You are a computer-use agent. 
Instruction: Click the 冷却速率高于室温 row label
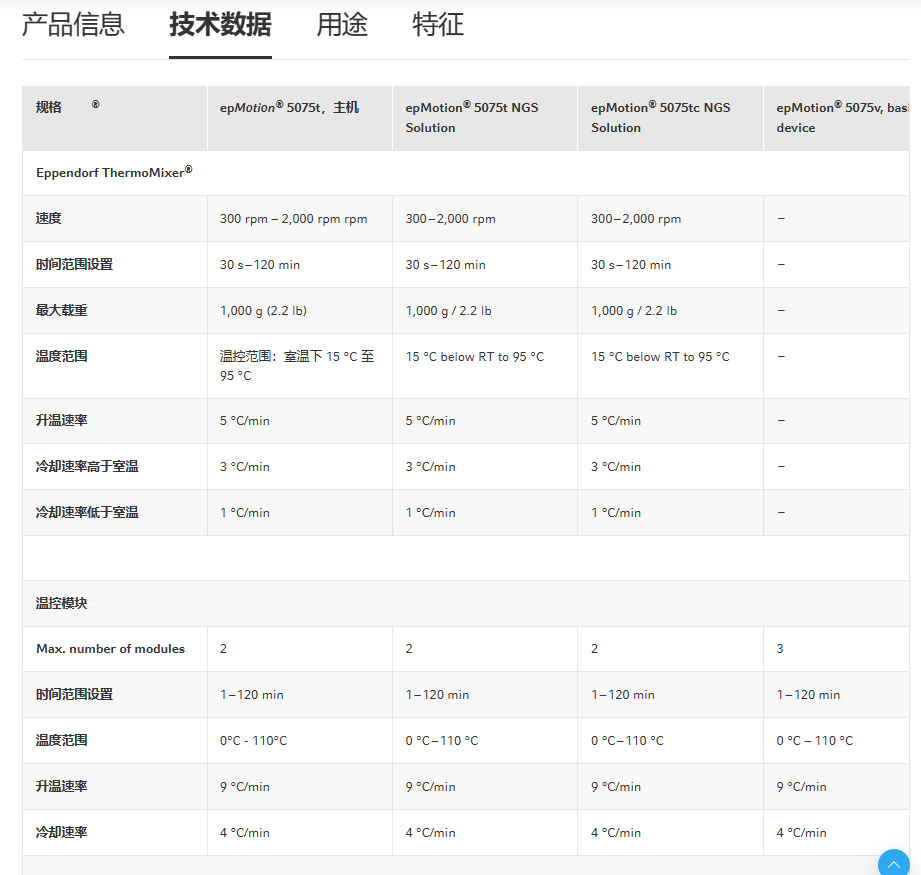[x=87, y=466]
